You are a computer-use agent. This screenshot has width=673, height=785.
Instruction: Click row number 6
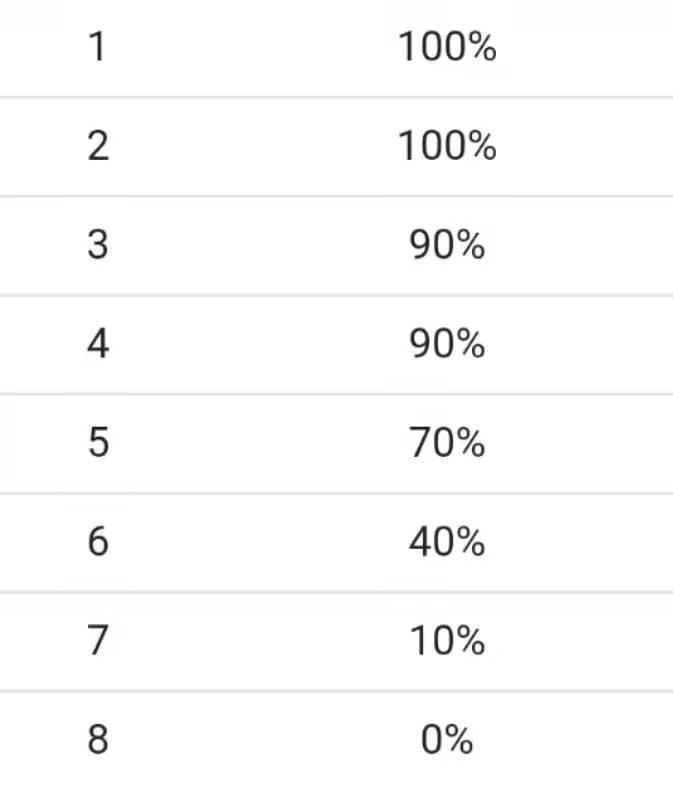click(x=97, y=542)
